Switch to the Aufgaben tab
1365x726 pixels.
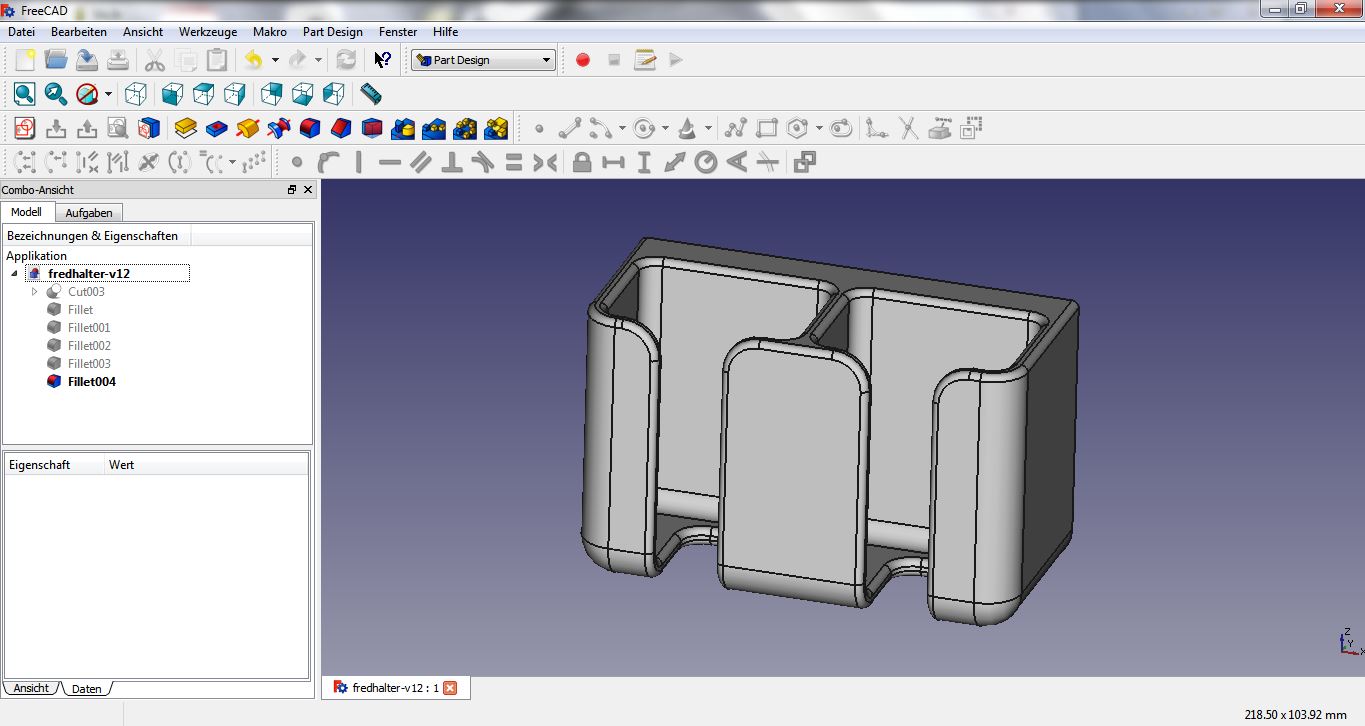click(89, 212)
